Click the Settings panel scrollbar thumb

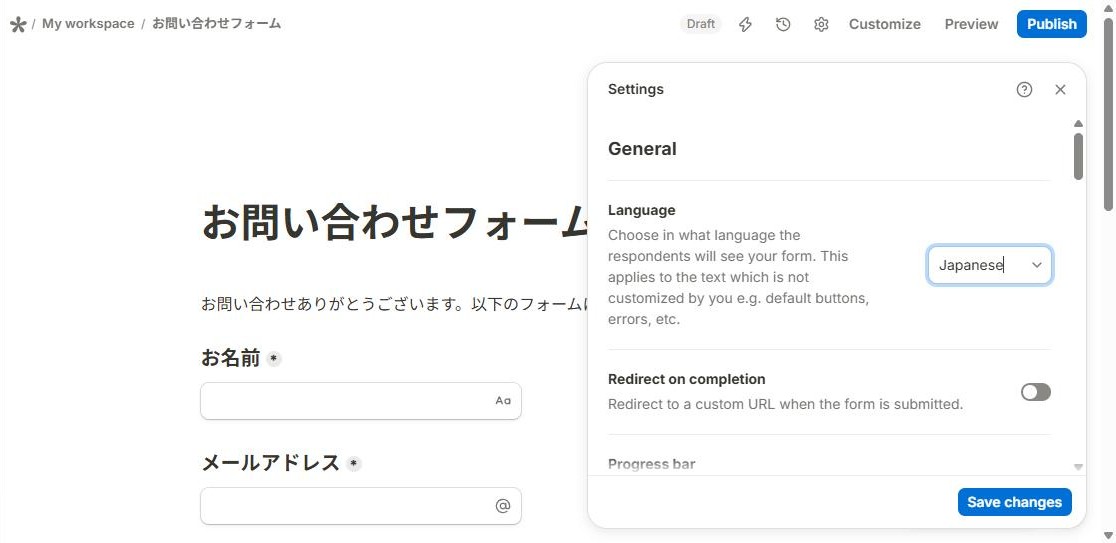coord(1078,156)
